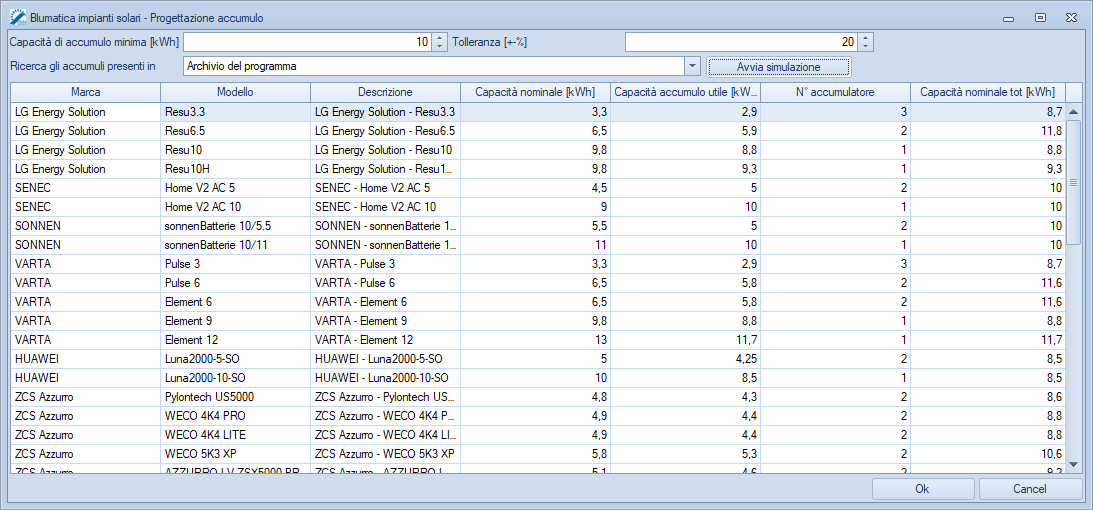Select sonnenBatterie 10/11 model cell
Screen dimensions: 1093x510
coord(235,245)
